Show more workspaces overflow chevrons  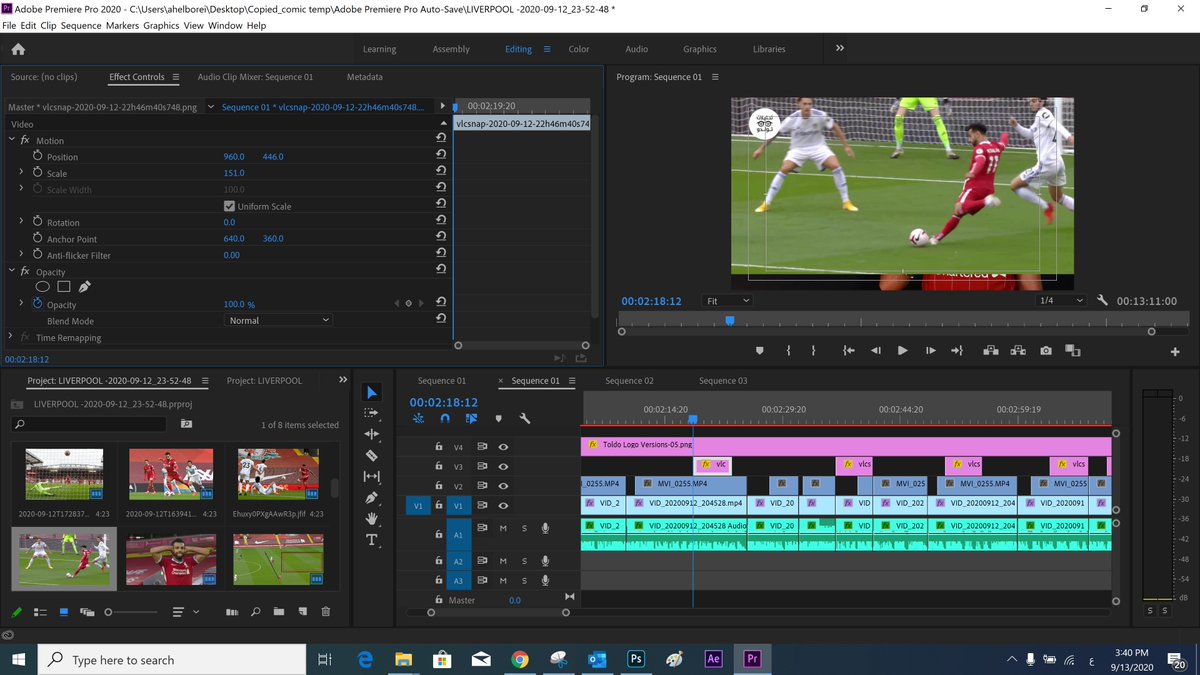[839, 48]
